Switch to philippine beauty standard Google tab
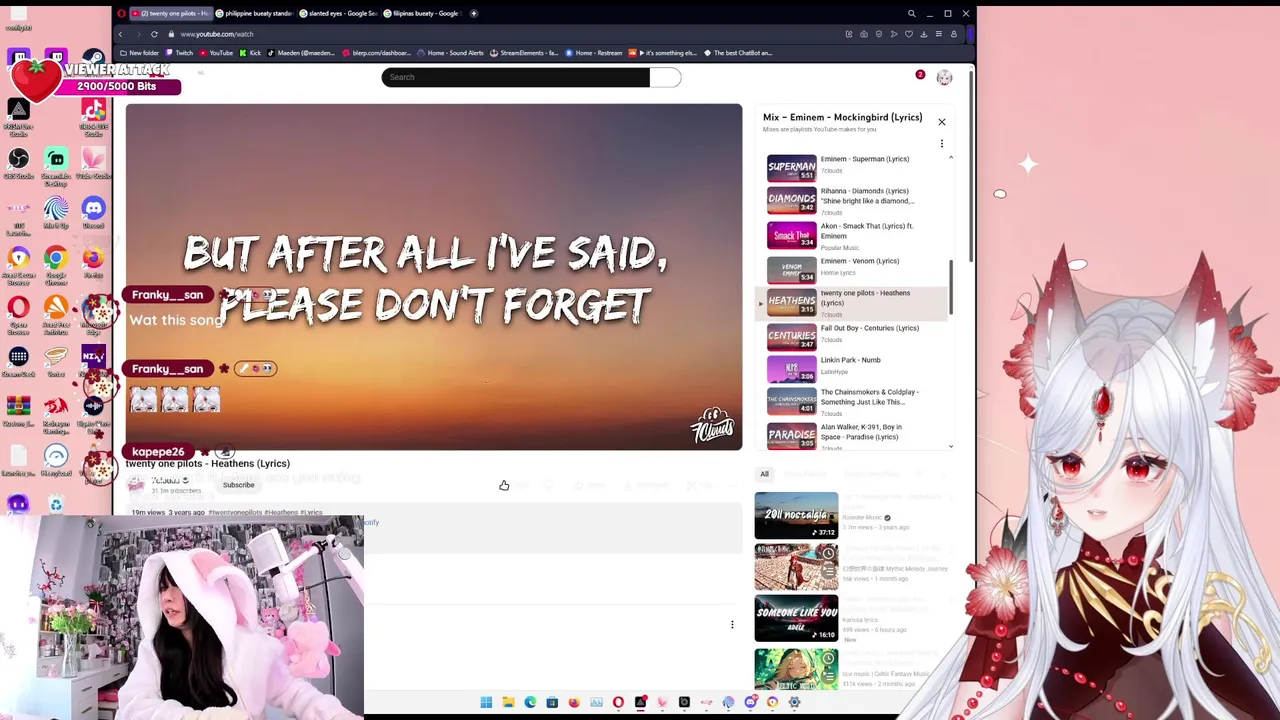Screen dimensions: 1280x720 [254, 13]
